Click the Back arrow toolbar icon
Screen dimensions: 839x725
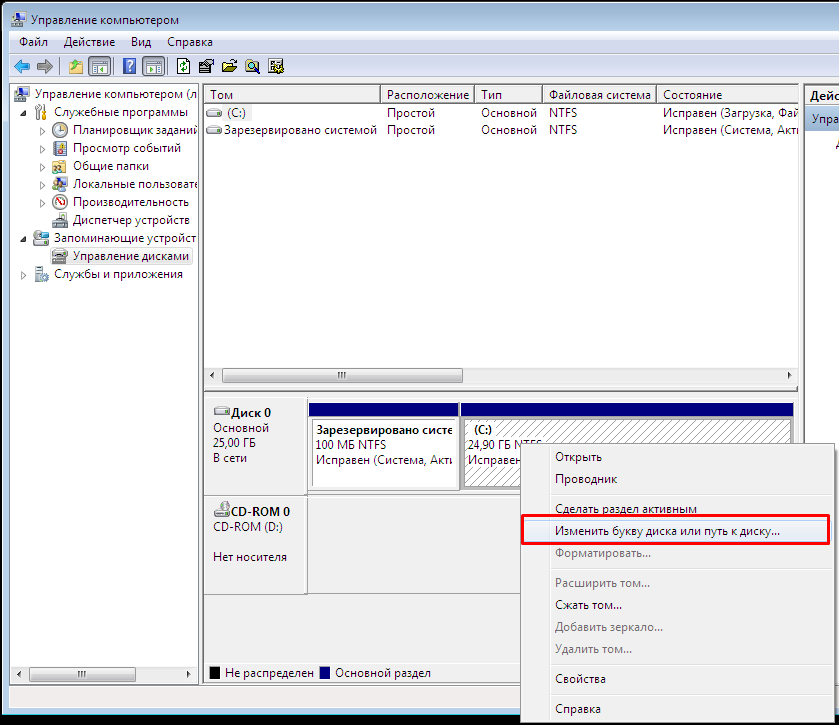click(22, 66)
